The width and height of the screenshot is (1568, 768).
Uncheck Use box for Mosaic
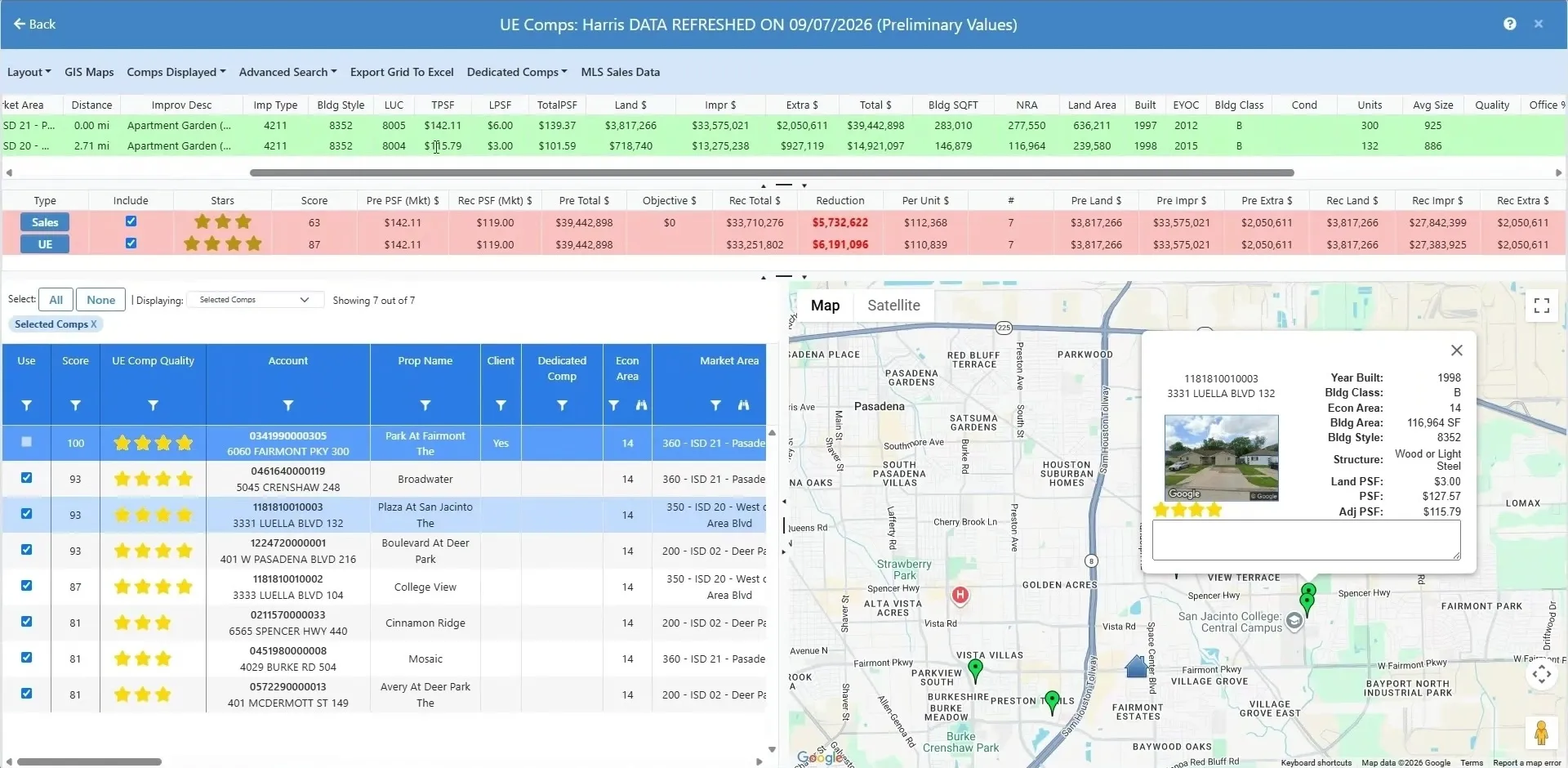pyautogui.click(x=26, y=658)
